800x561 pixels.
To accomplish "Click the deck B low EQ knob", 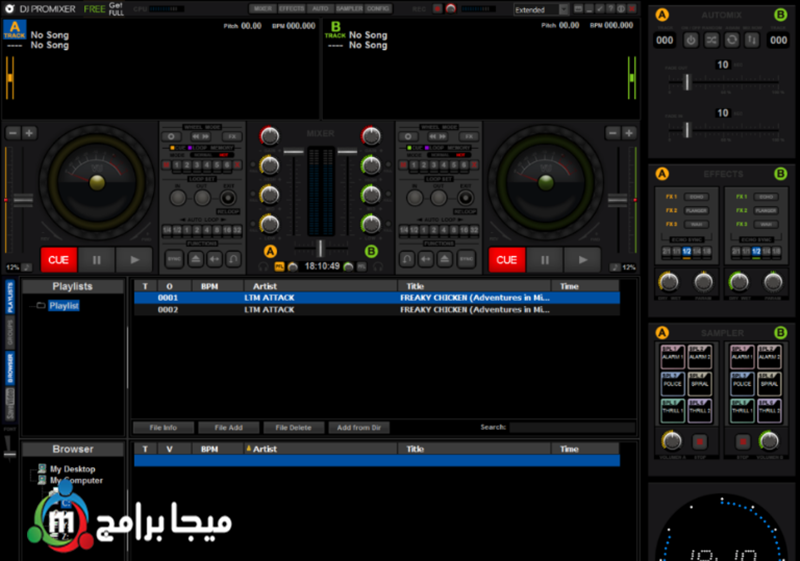I will coord(371,224).
